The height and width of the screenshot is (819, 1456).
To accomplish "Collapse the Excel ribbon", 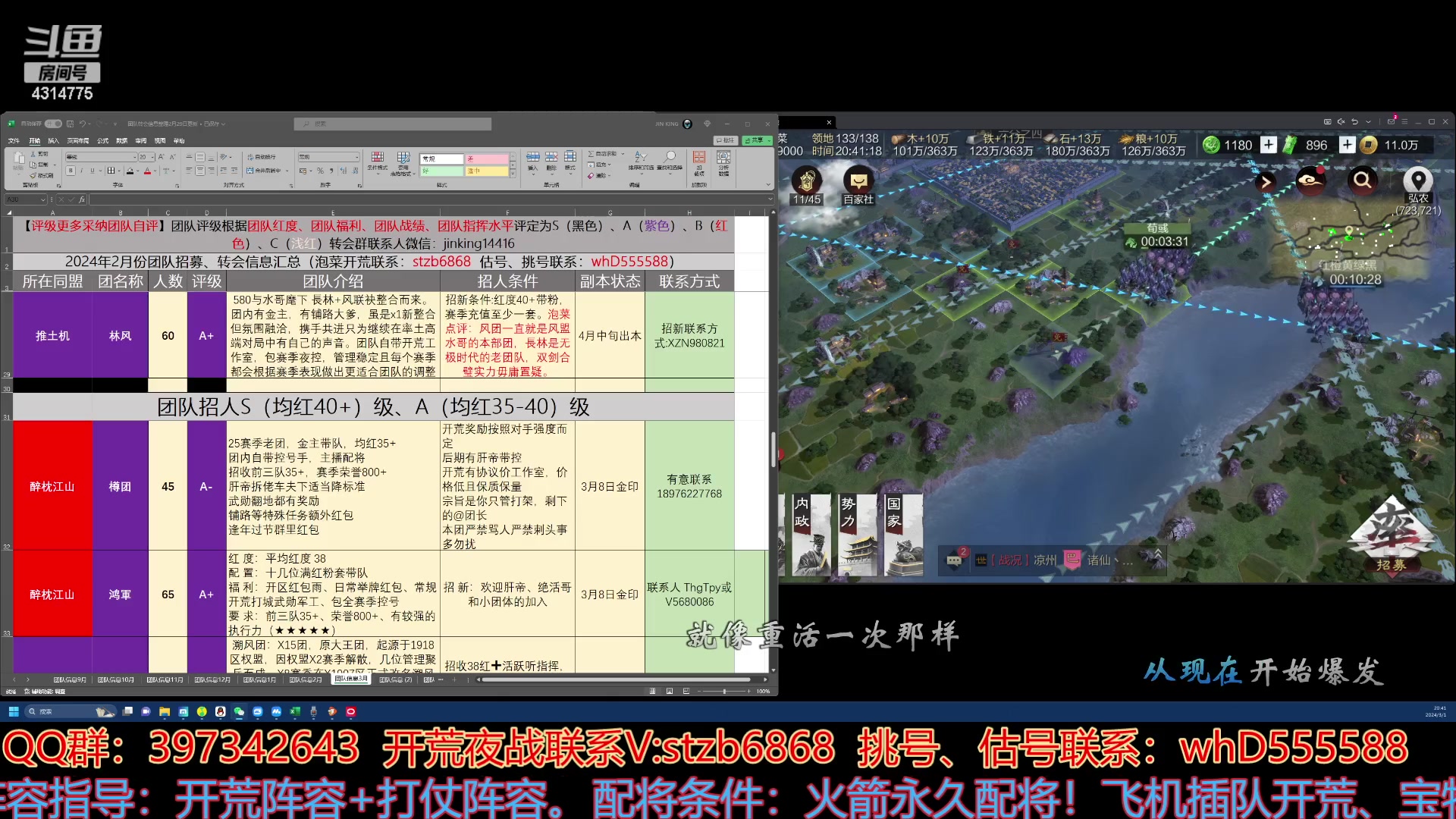I will (x=767, y=184).
